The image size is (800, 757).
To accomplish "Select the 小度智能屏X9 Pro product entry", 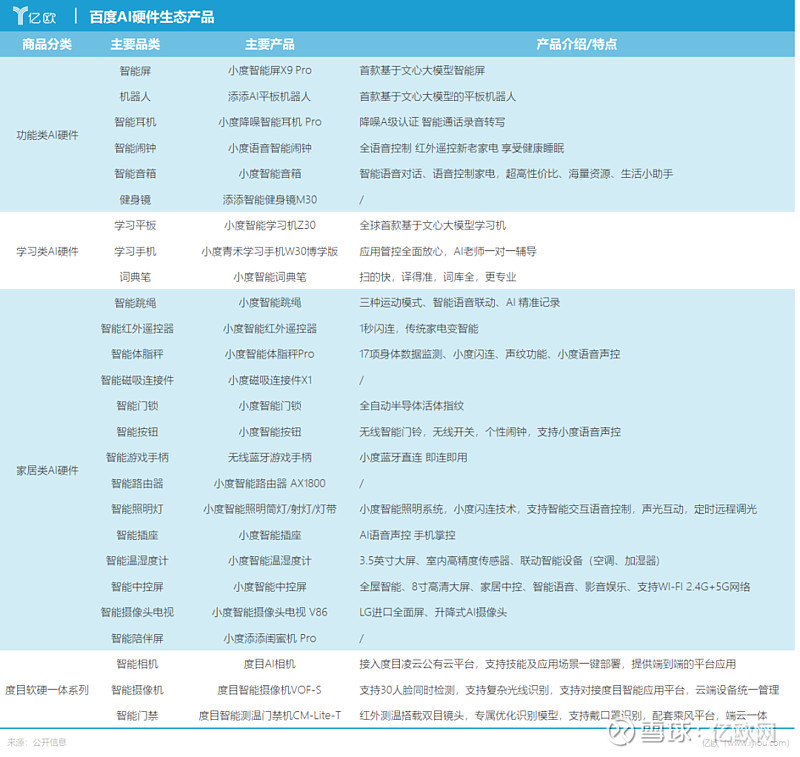I will click(268, 70).
